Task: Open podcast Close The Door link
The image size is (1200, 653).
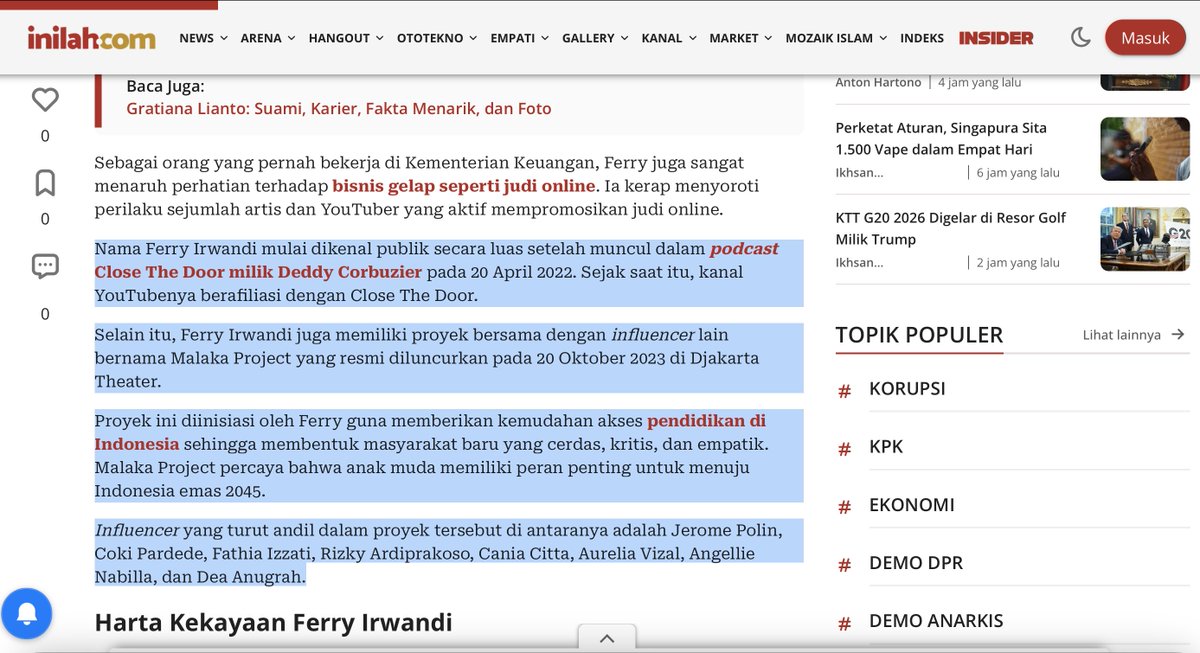Action: 437,260
